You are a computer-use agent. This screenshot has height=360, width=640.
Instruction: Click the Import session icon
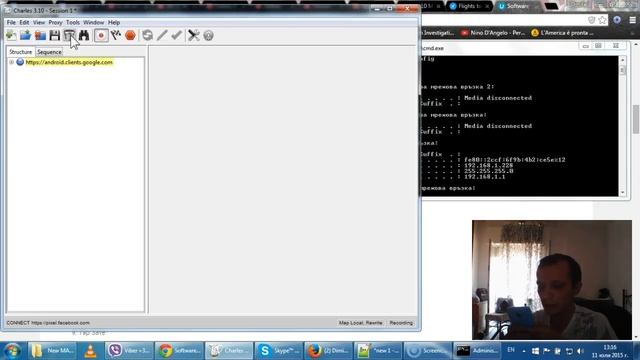[40, 36]
